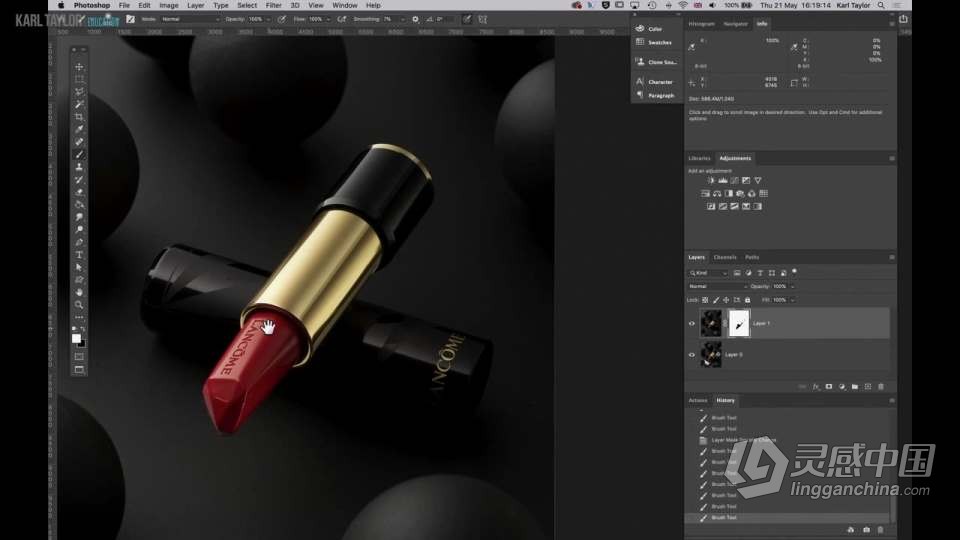
Task: Switch to the Histogram tab
Action: pyautogui.click(x=701, y=24)
